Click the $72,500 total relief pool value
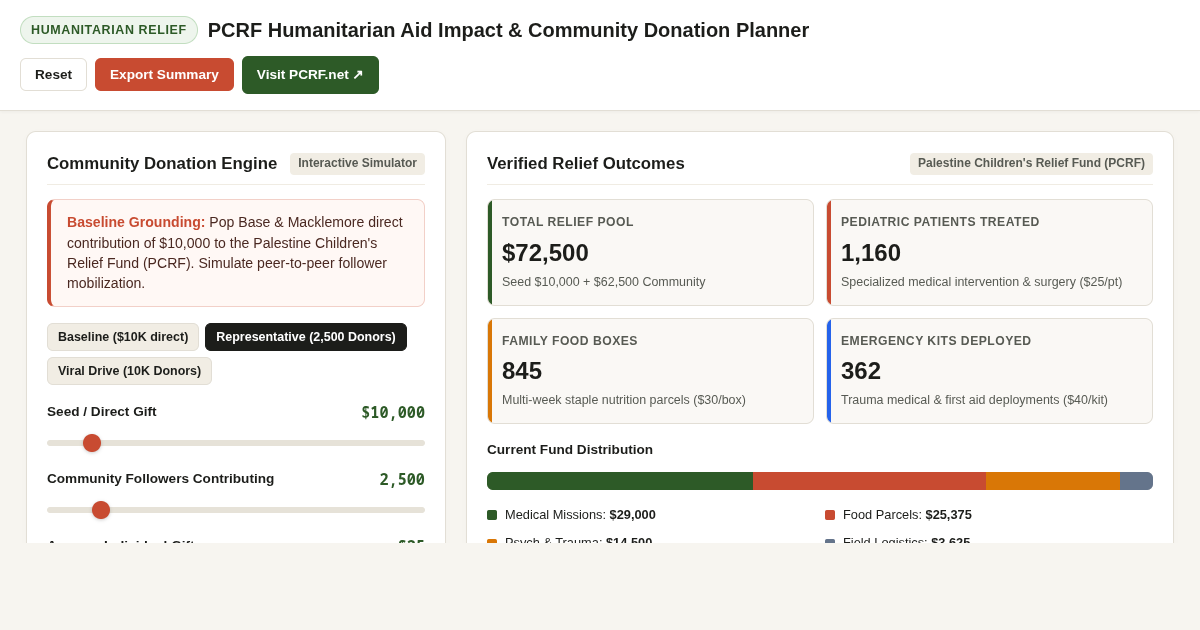Screen dimensions: 1200x630 (x=545, y=253)
